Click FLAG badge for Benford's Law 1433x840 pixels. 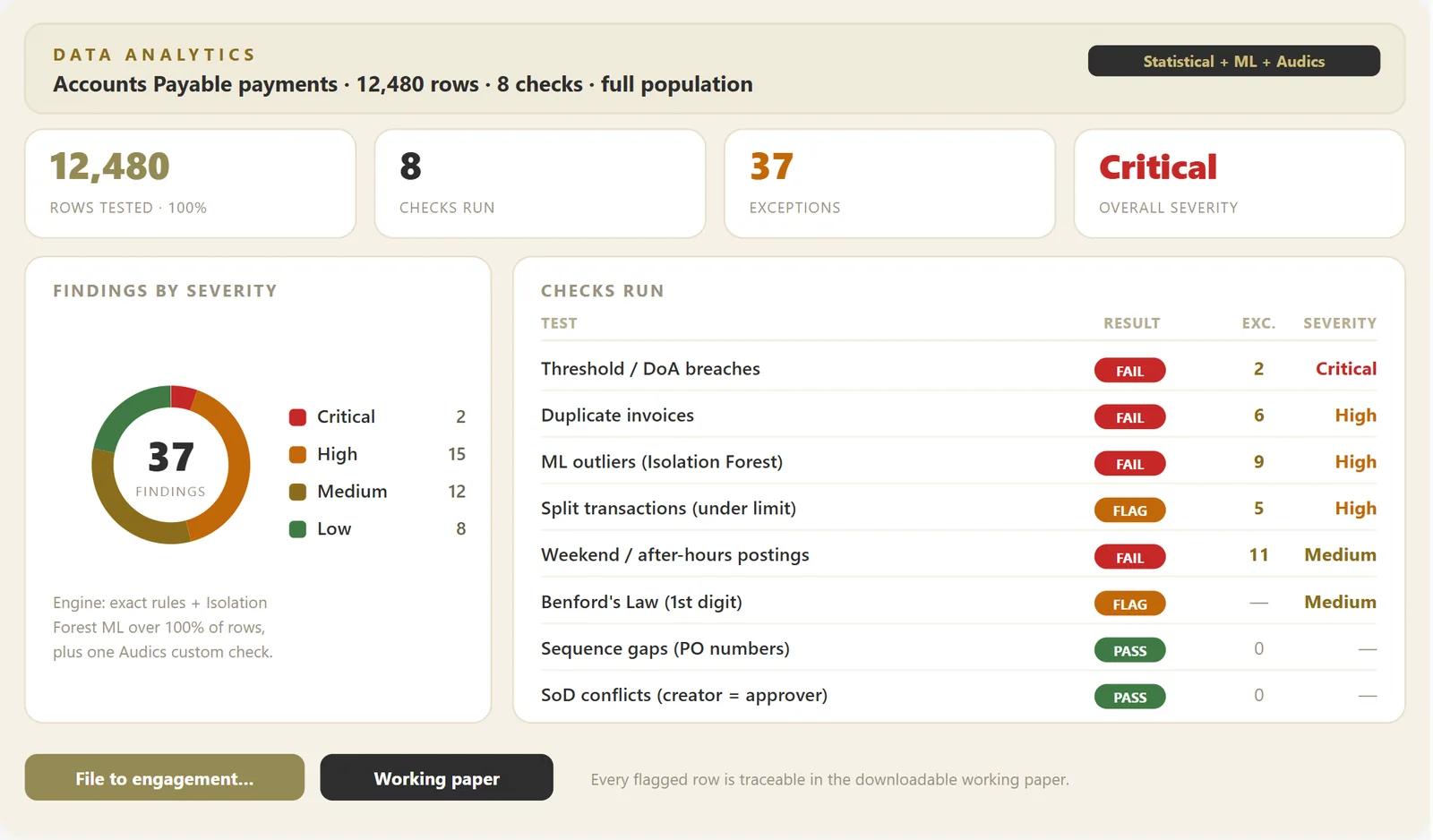(x=1129, y=604)
